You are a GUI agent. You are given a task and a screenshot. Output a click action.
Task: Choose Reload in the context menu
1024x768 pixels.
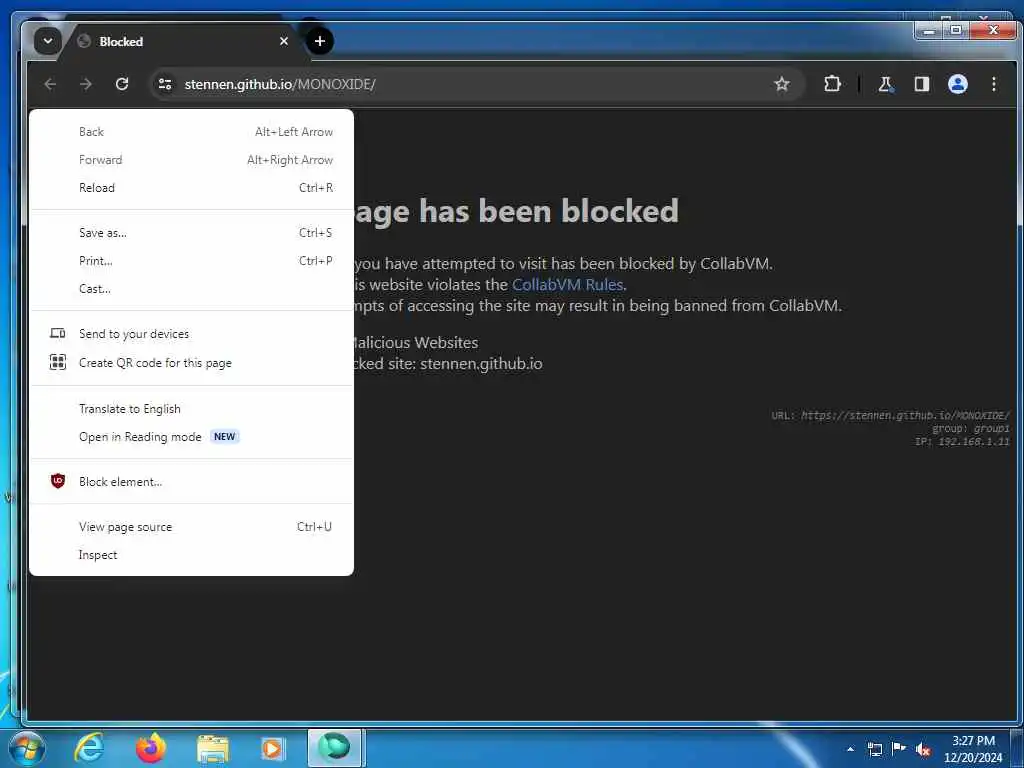pos(191,188)
